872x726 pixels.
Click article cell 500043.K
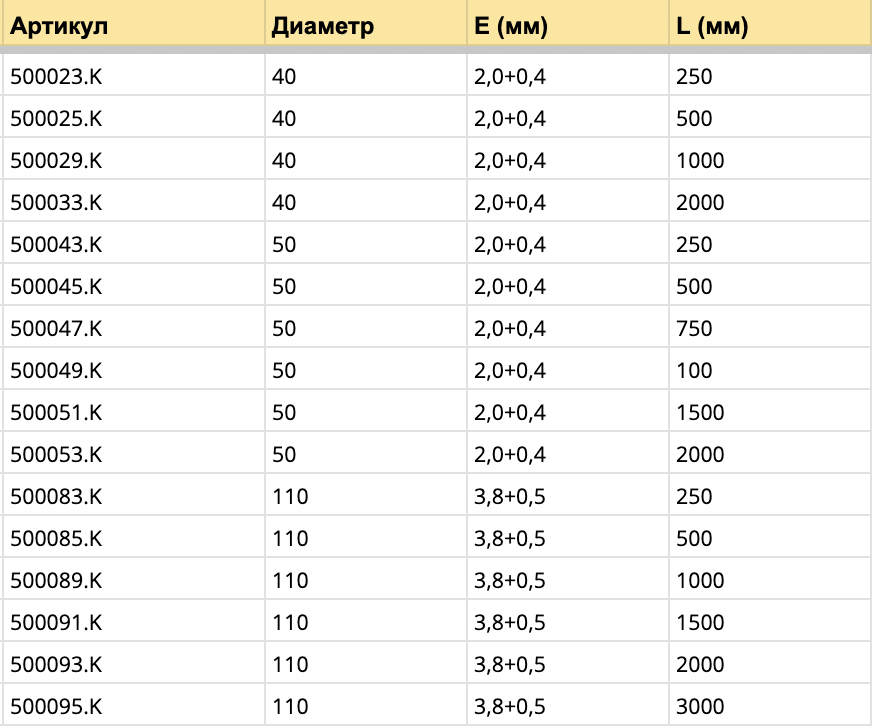pos(57,245)
